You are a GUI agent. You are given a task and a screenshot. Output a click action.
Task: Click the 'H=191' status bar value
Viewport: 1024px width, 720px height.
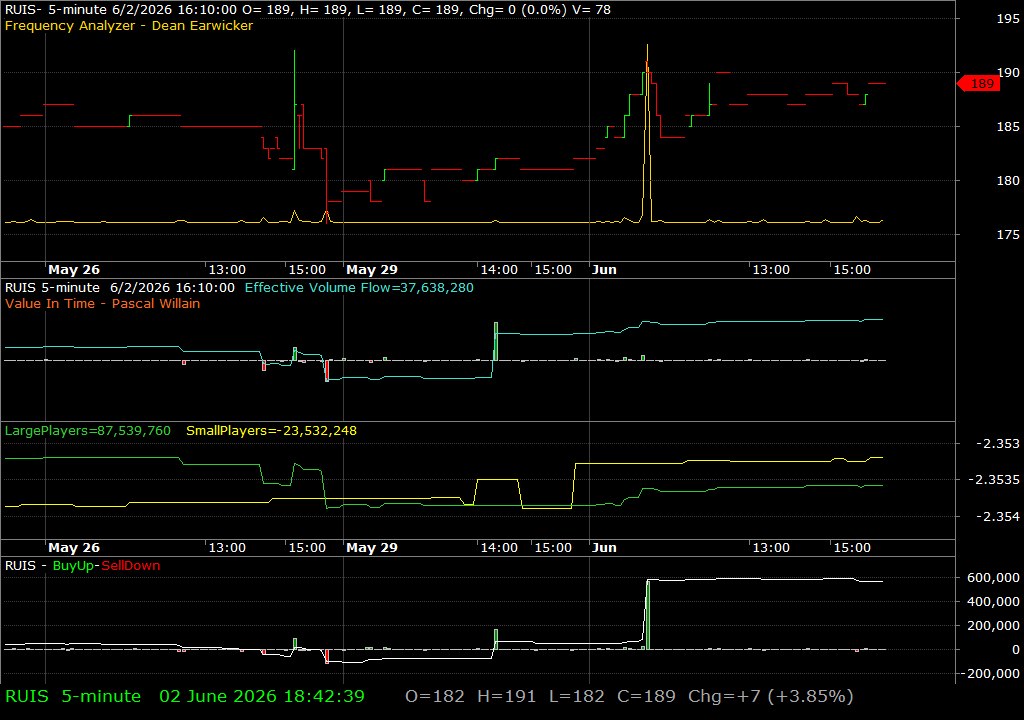click(x=506, y=696)
